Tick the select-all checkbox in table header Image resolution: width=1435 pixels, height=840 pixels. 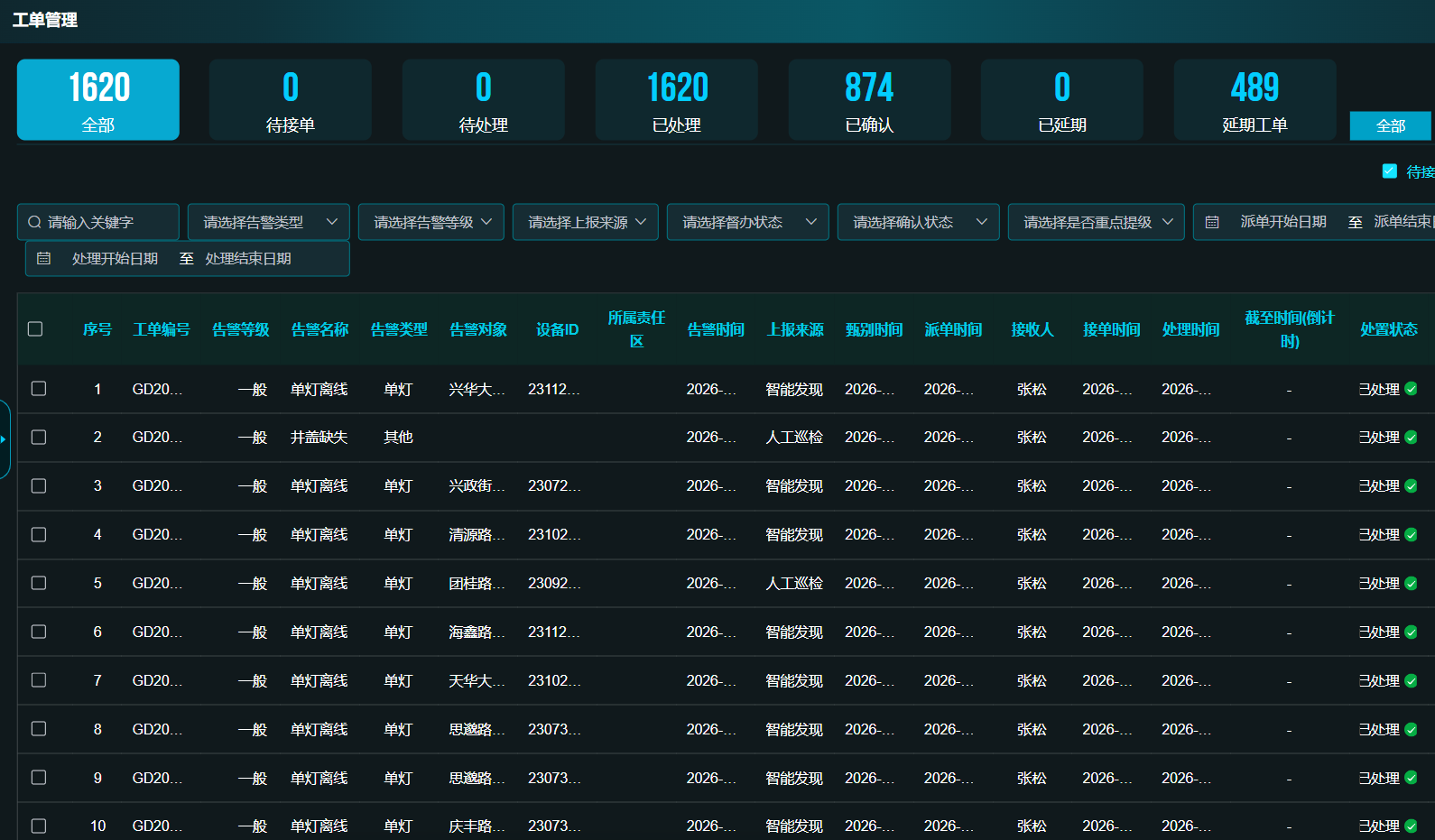coord(35,329)
